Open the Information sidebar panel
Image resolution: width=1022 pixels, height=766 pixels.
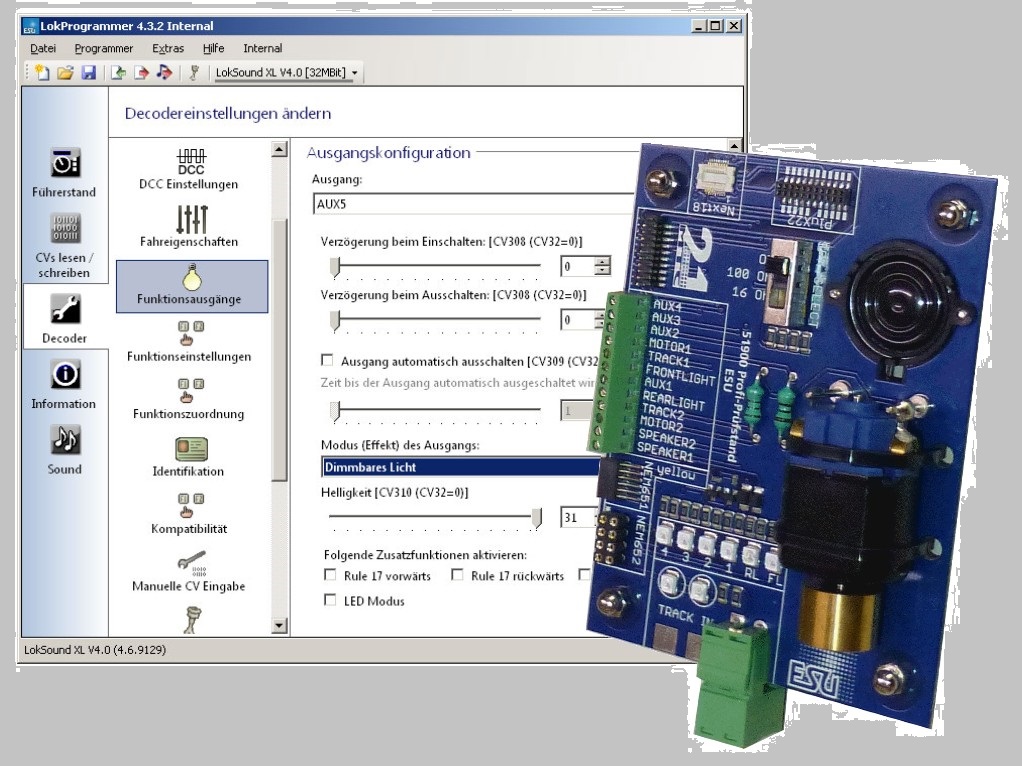click(65, 385)
